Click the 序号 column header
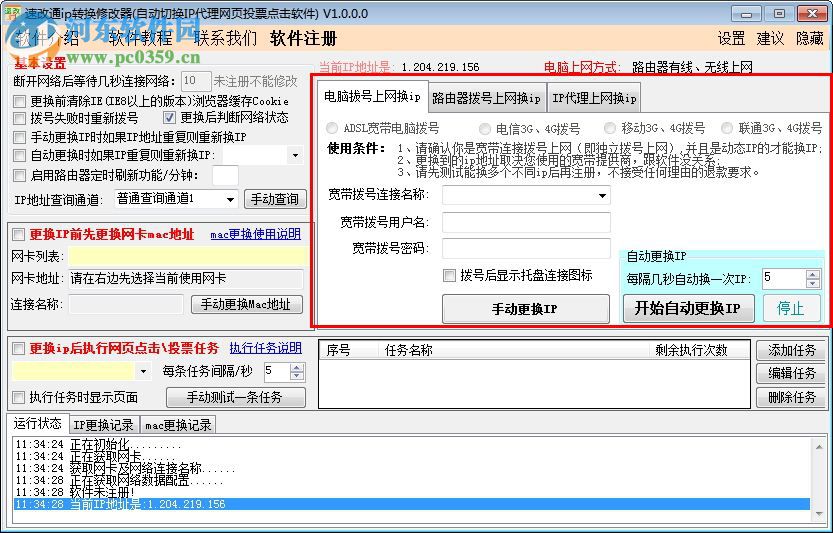833x533 pixels. [349, 350]
